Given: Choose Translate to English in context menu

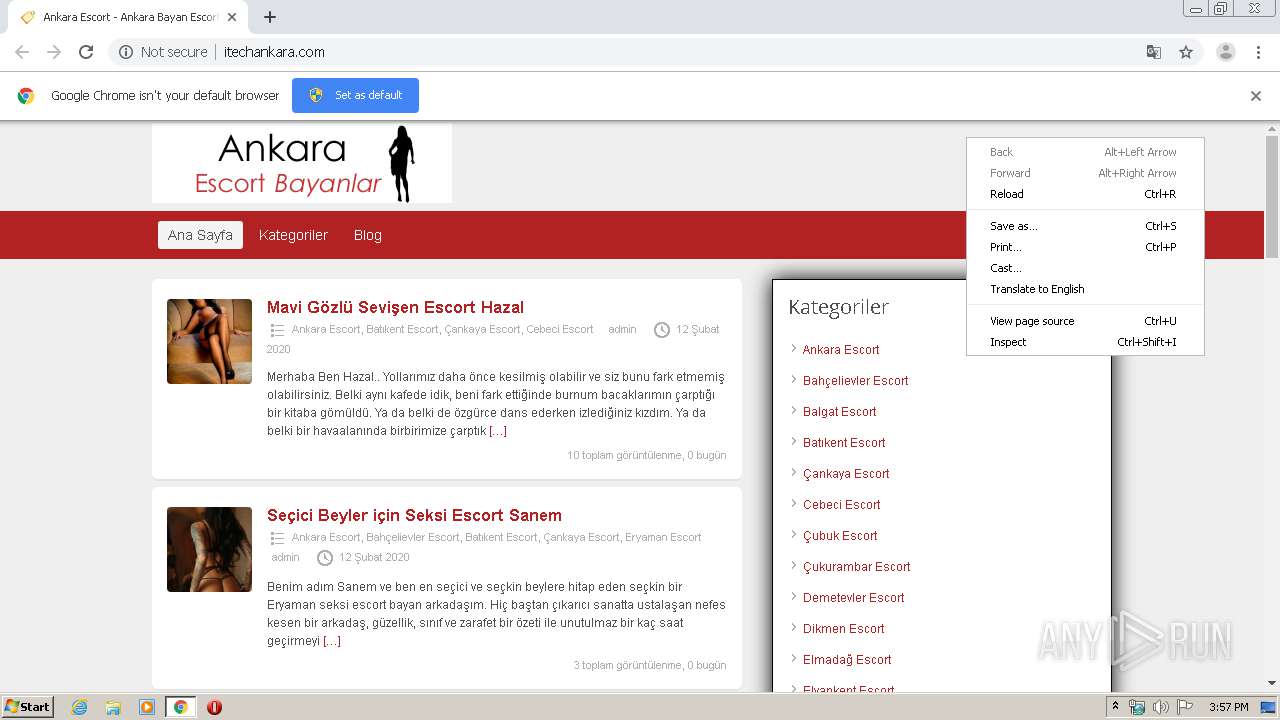Looking at the screenshot, I should coord(1085,289).
